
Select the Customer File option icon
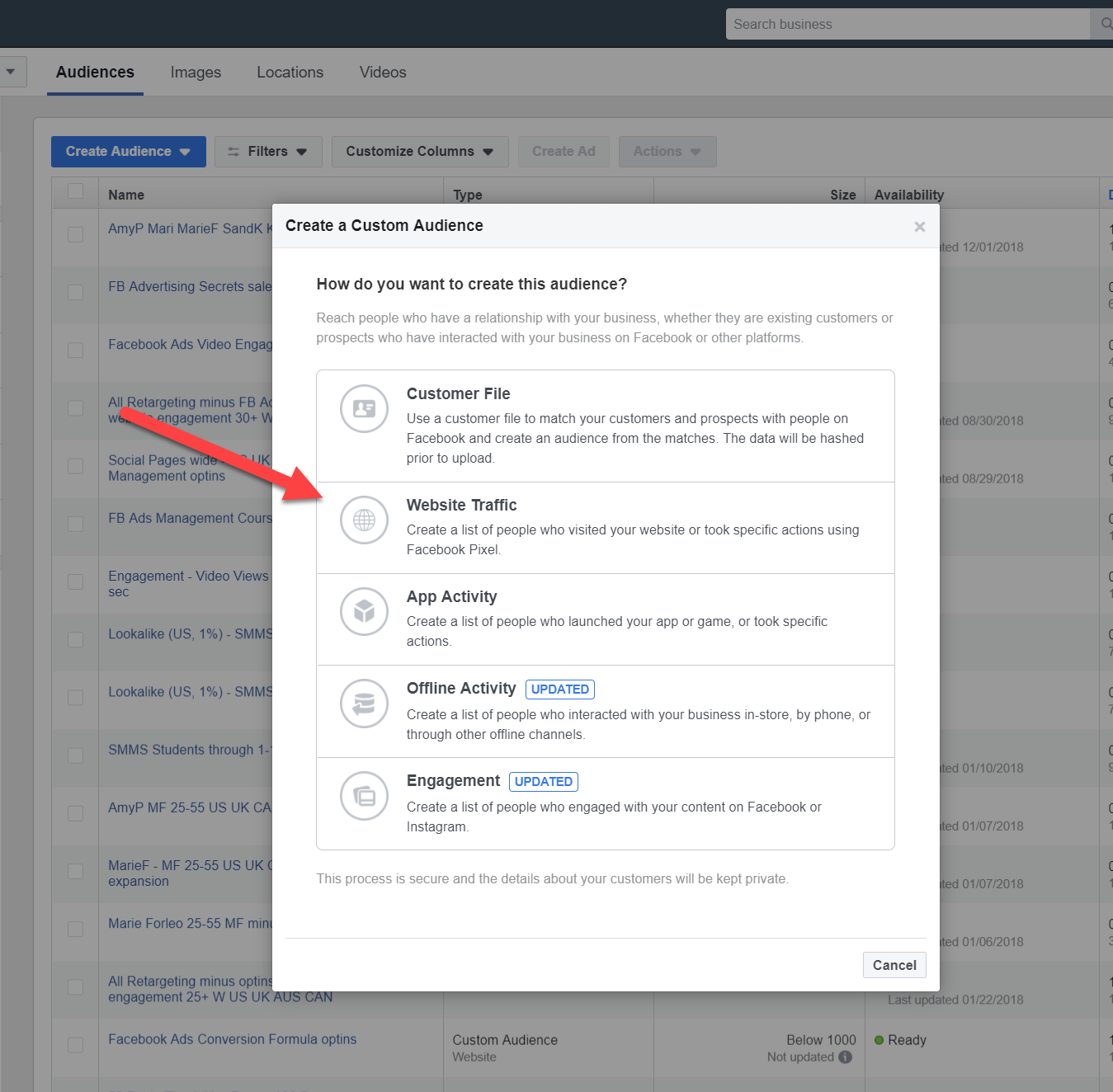[363, 408]
